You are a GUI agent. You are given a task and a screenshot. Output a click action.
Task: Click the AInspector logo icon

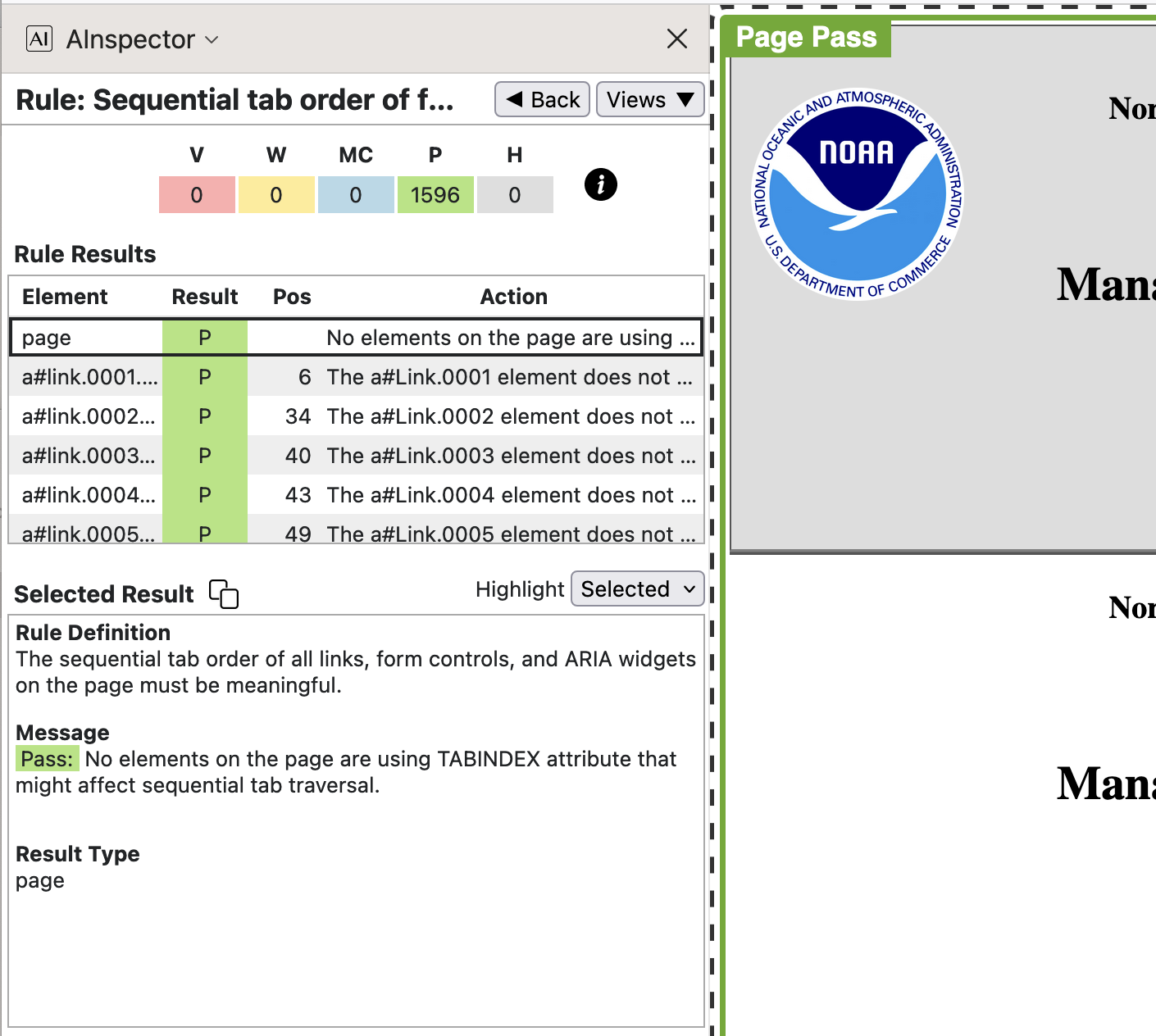pyautogui.click(x=39, y=39)
